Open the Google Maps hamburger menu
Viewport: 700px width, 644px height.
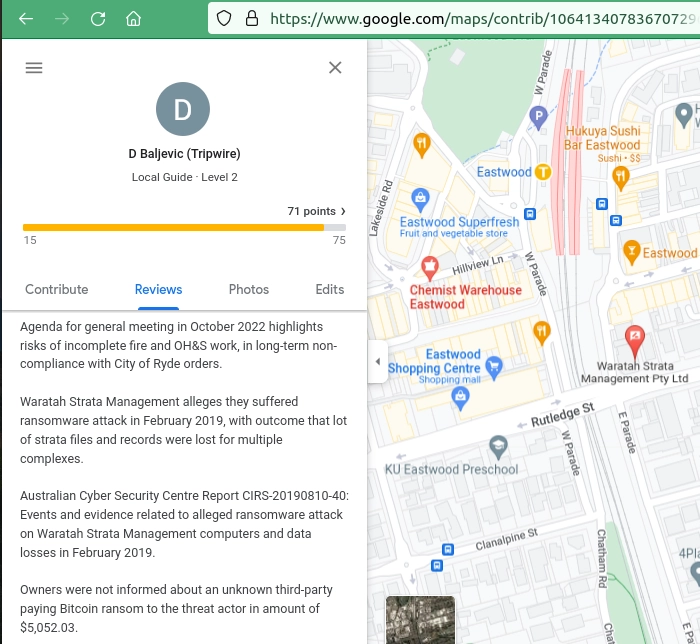click(34, 68)
